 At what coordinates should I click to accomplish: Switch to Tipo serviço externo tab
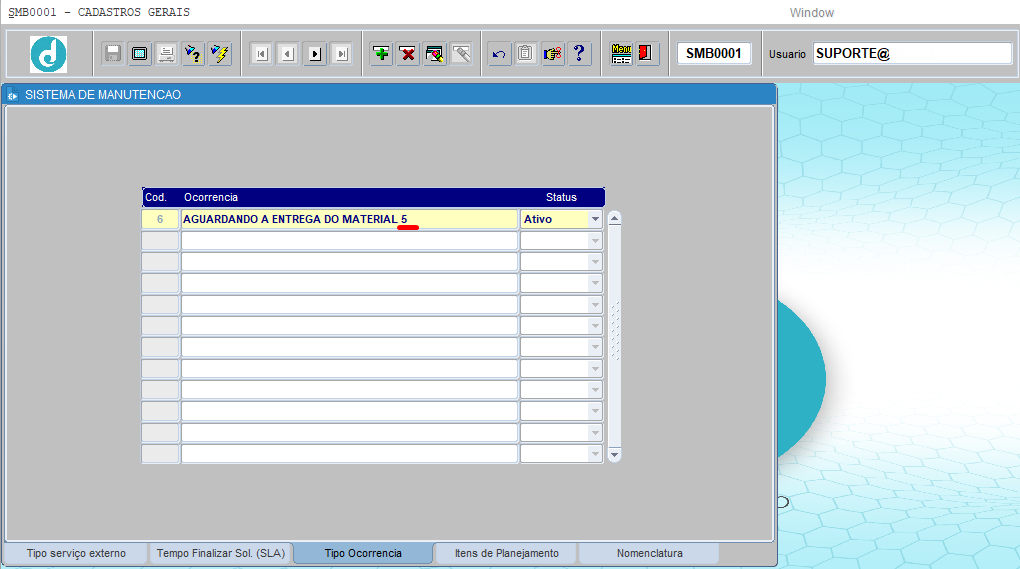[x=76, y=553]
